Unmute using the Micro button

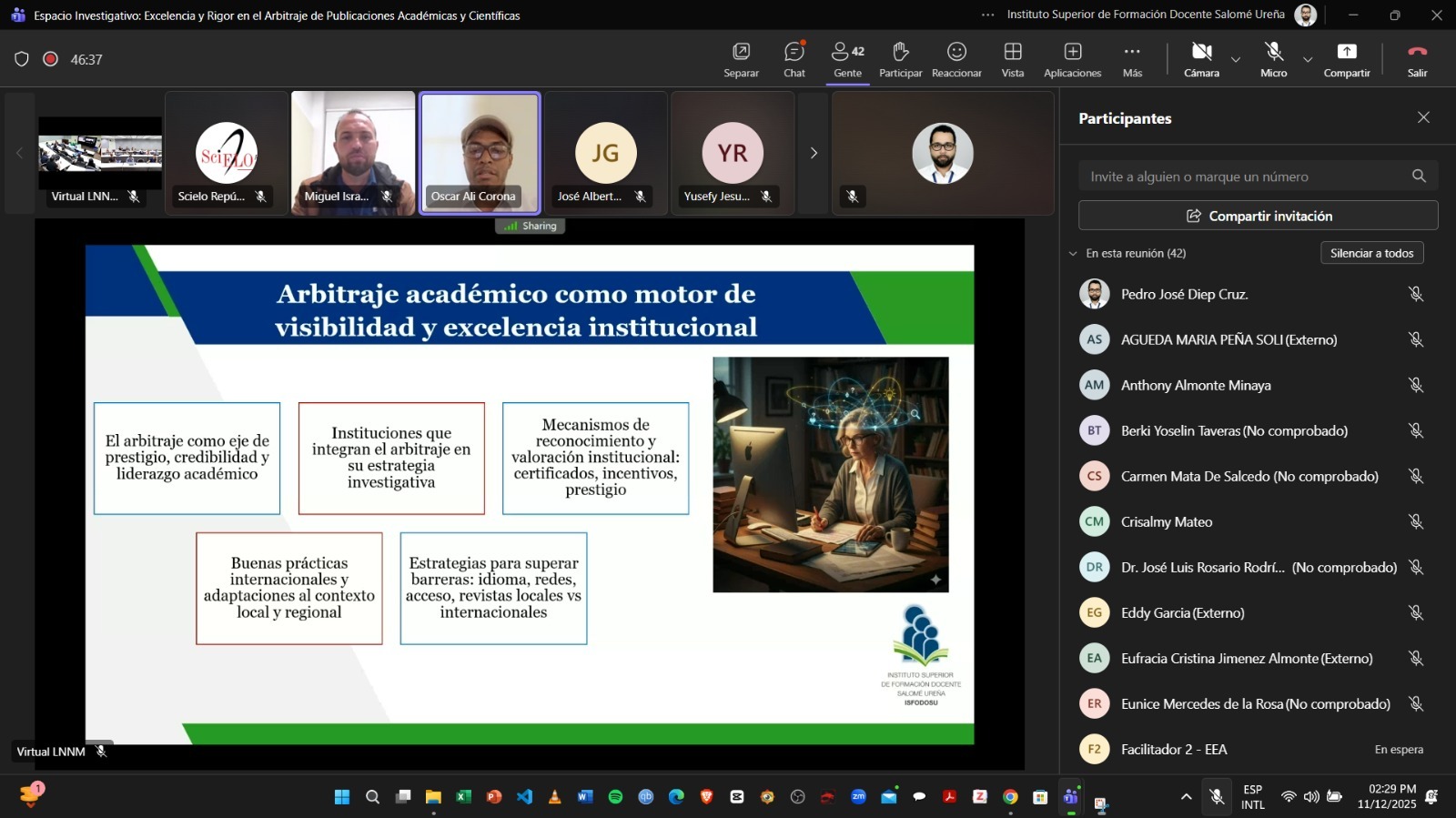(x=1273, y=59)
